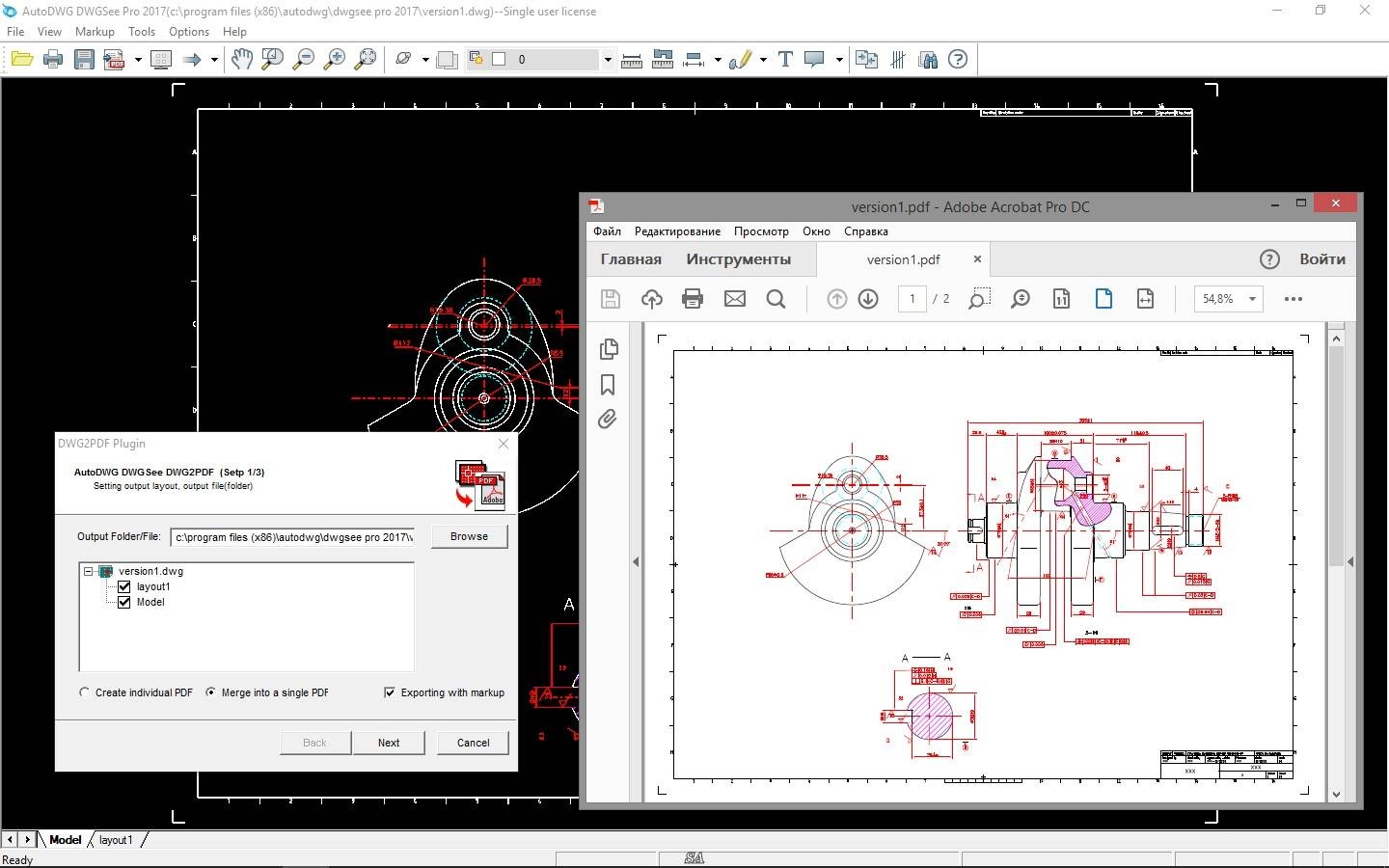This screenshot has height=868, width=1389.
Task: Click the fit one full page icon in Acrobat
Action: point(1103,299)
